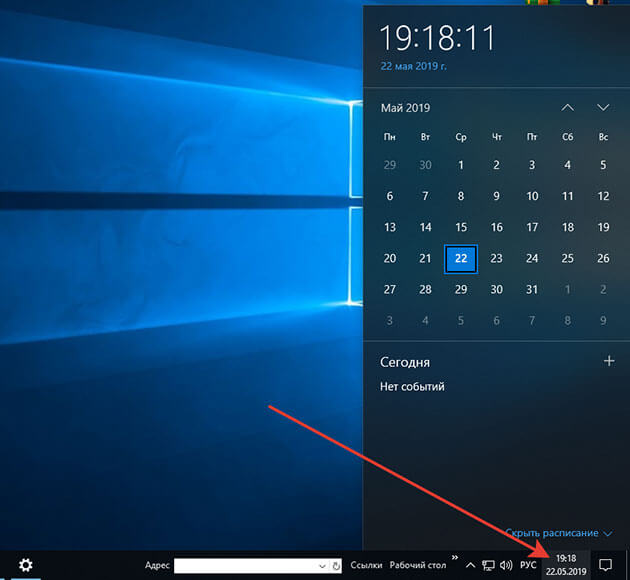Select May 28 in the calendar
This screenshot has width=630, height=580.
click(x=425, y=290)
